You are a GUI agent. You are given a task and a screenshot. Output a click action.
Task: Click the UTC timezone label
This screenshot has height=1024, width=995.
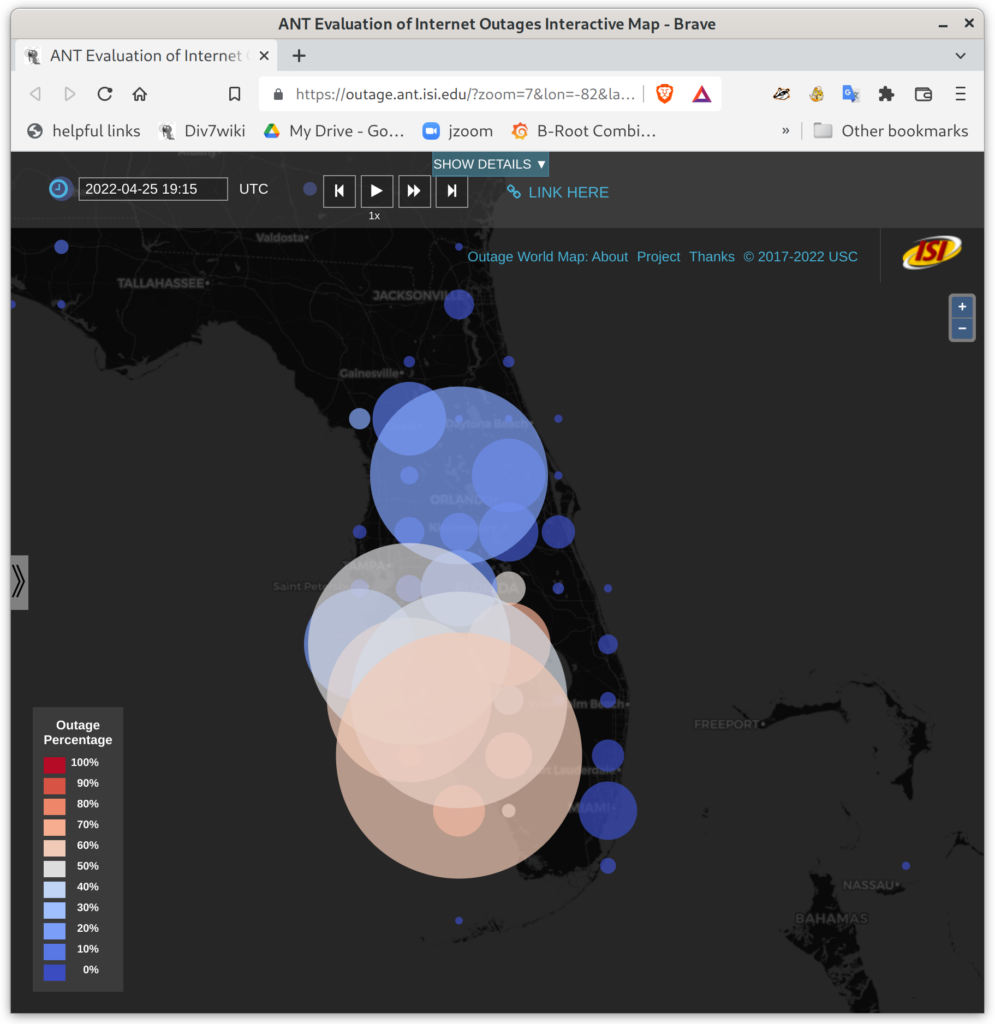pos(253,189)
